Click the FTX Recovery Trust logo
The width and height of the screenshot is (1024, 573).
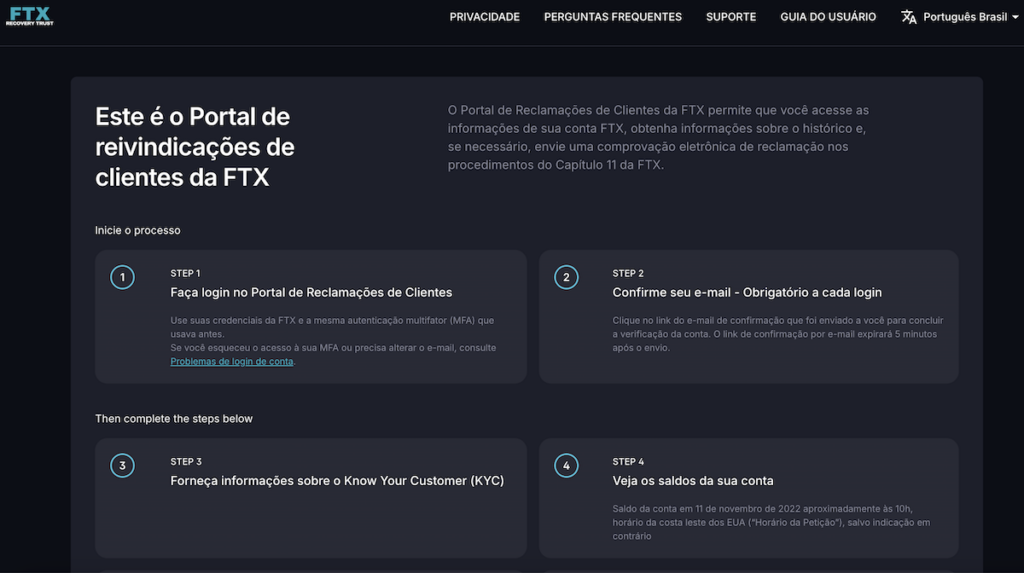29,16
